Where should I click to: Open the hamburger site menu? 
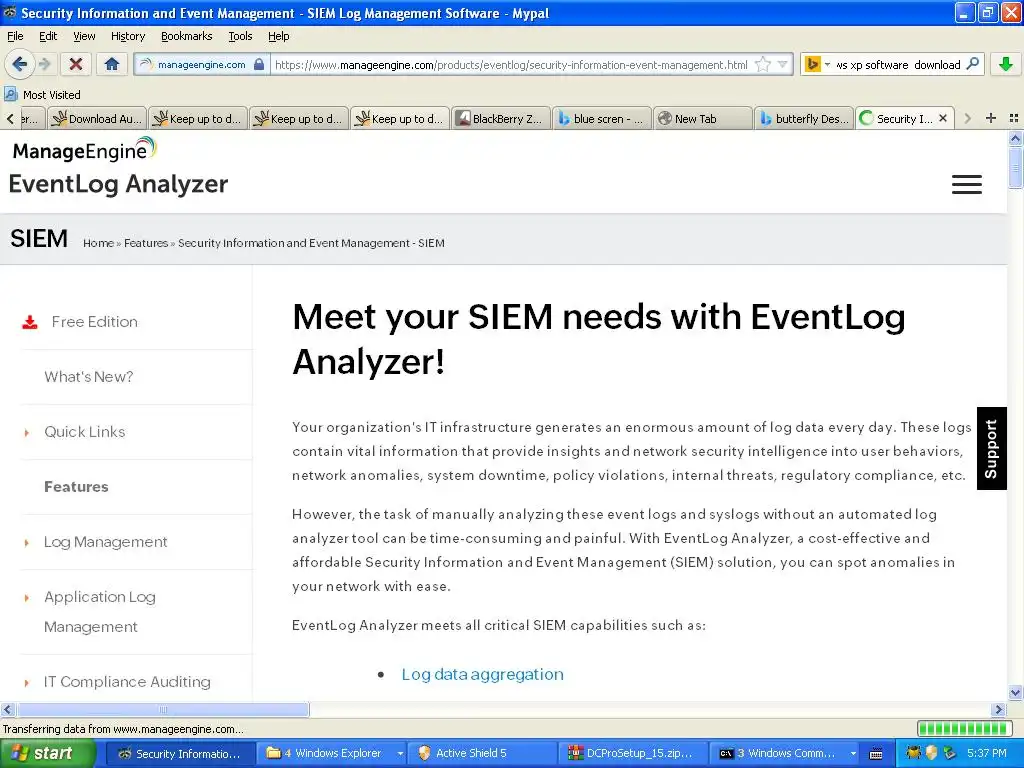pos(967,185)
